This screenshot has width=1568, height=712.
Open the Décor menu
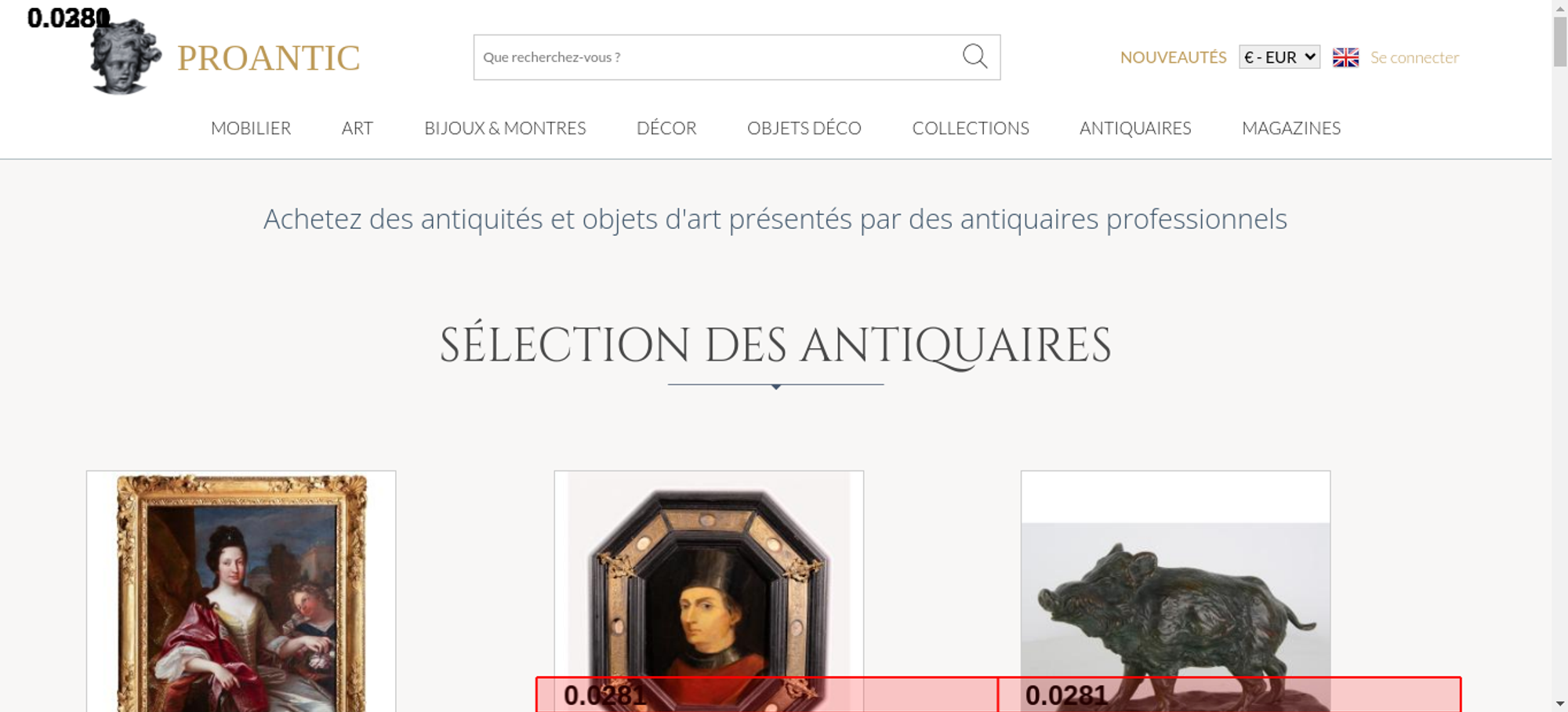666,128
